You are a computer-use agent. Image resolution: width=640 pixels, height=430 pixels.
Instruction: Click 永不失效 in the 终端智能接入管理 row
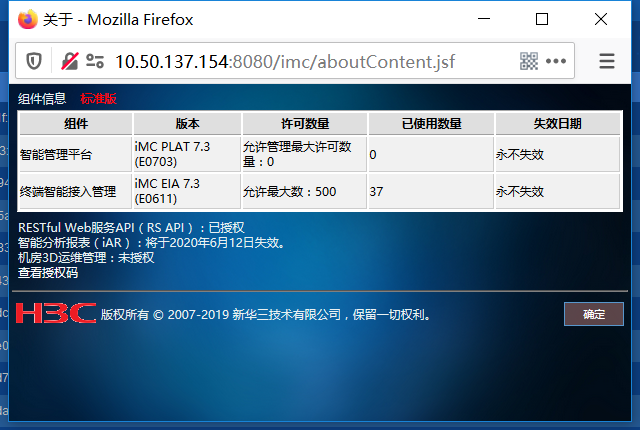click(558, 191)
